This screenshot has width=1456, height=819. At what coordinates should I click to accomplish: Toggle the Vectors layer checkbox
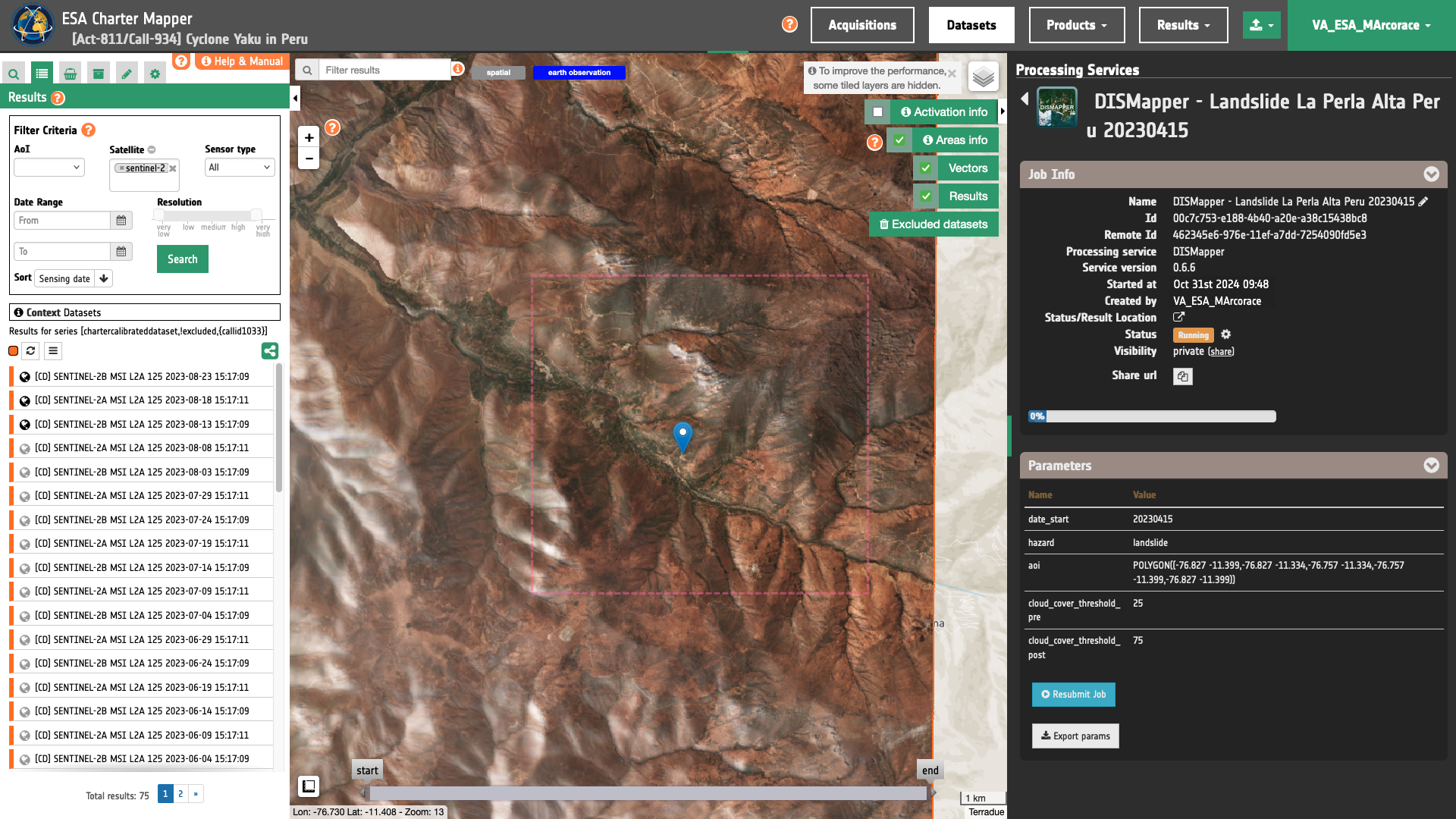click(x=926, y=168)
